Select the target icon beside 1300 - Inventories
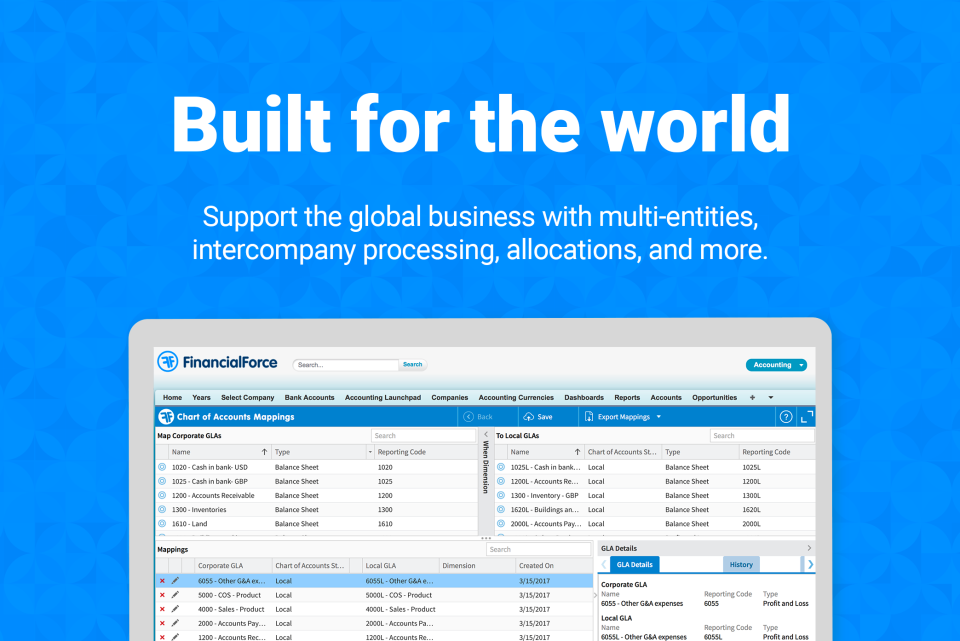The height and width of the screenshot is (641, 960). tap(163, 509)
